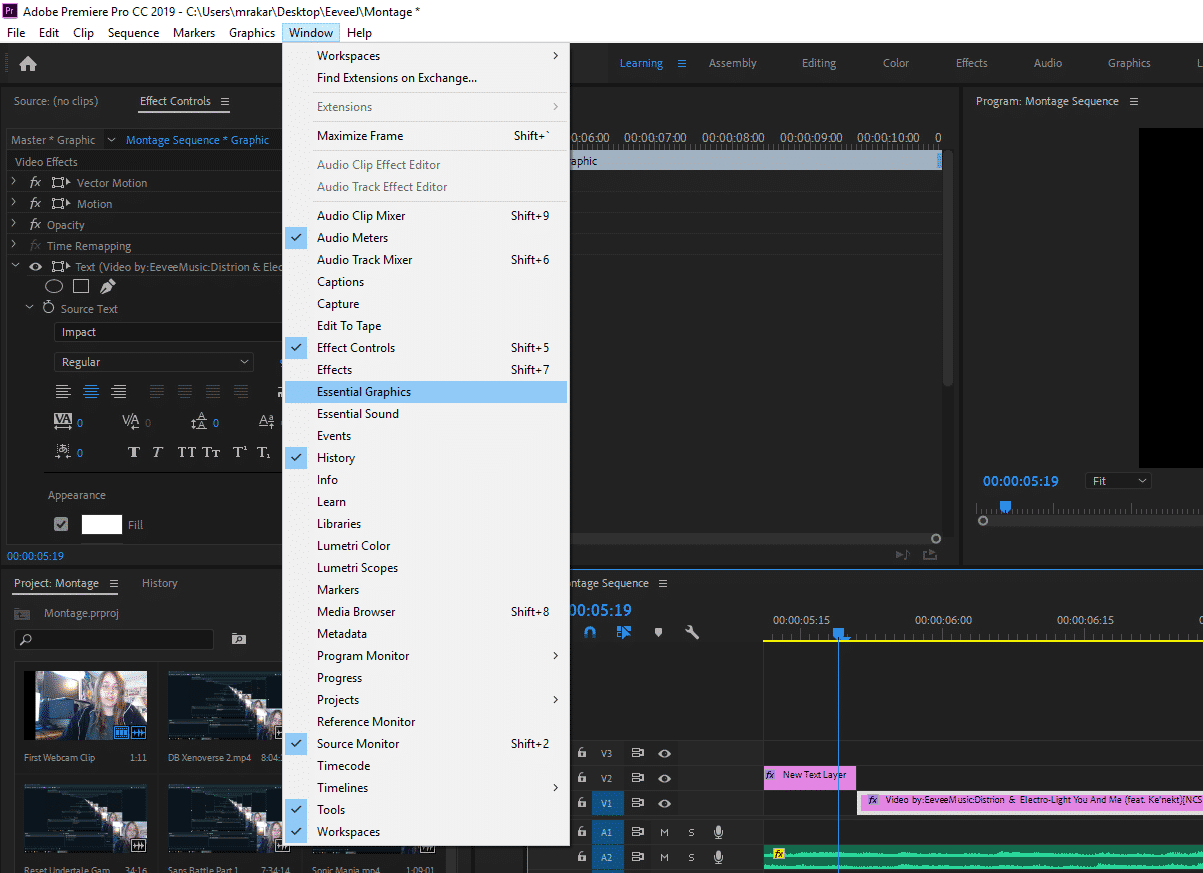Open the Regular font style dropdown
Viewport: 1203px width, 873px height.
153,361
